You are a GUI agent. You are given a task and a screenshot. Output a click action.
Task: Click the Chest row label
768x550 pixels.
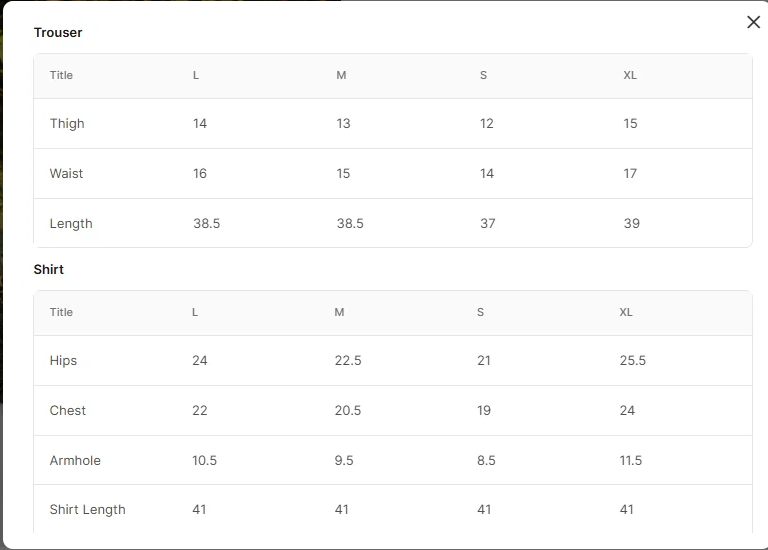tap(68, 410)
